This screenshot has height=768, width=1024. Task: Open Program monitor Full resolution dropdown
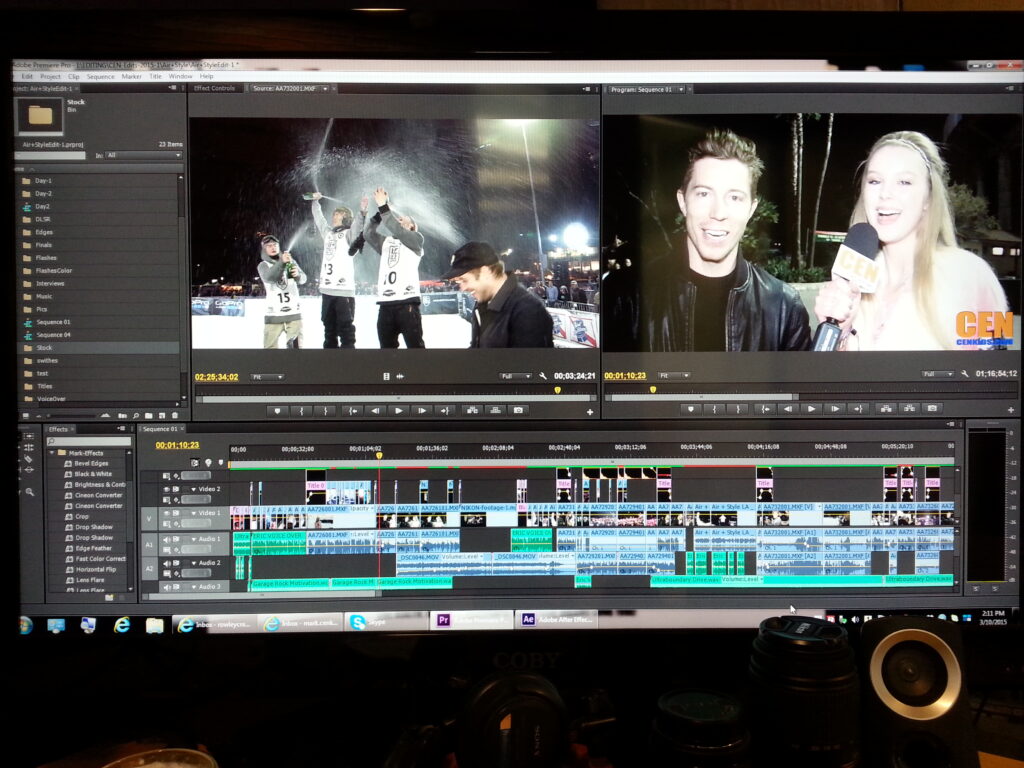pyautogui.click(x=938, y=374)
